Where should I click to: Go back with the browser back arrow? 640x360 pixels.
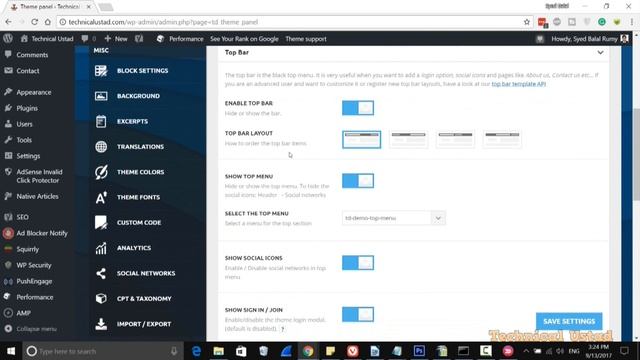tap(9, 22)
